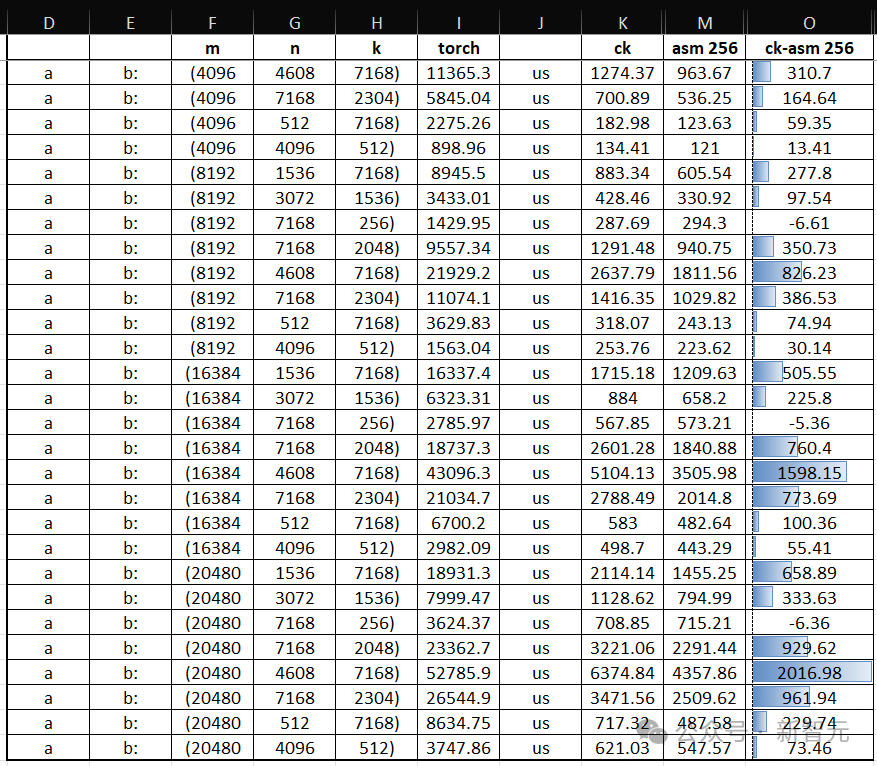Select column header M

(705, 23)
